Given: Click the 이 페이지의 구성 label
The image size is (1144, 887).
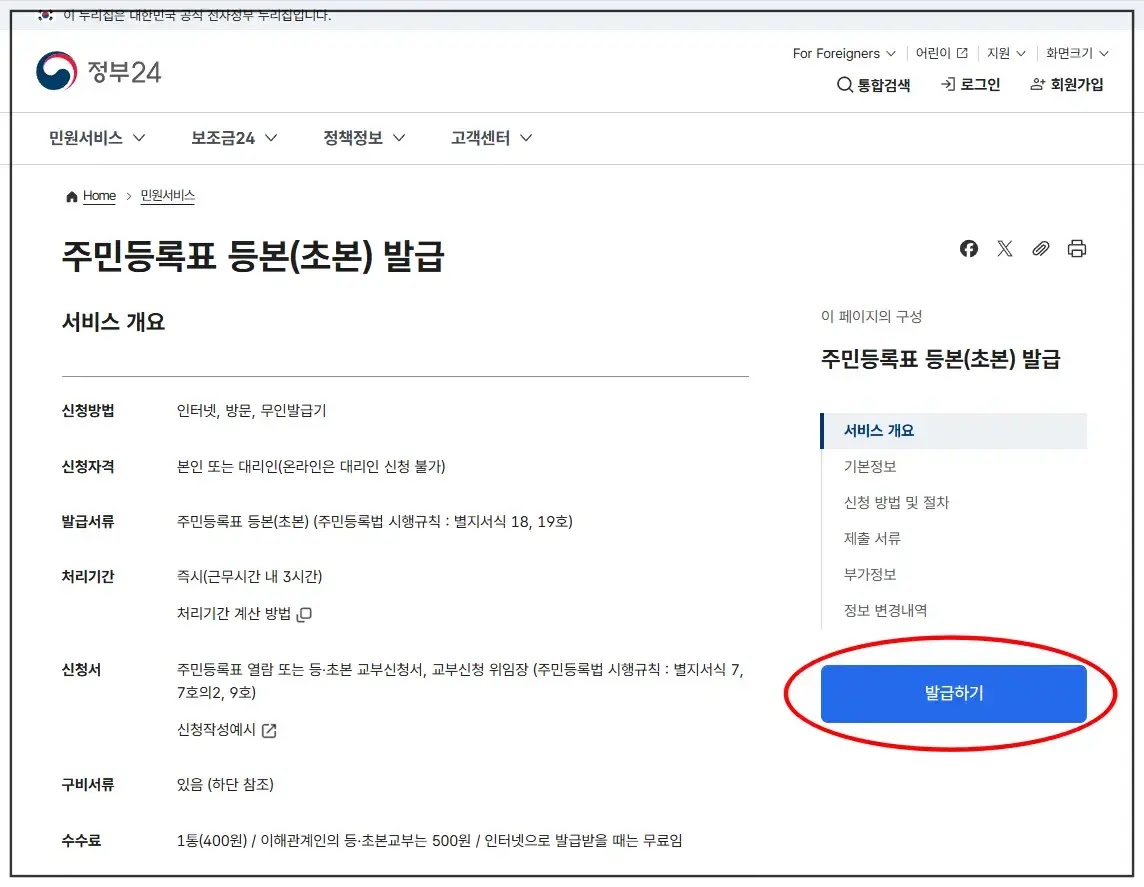Looking at the screenshot, I should tap(871, 317).
